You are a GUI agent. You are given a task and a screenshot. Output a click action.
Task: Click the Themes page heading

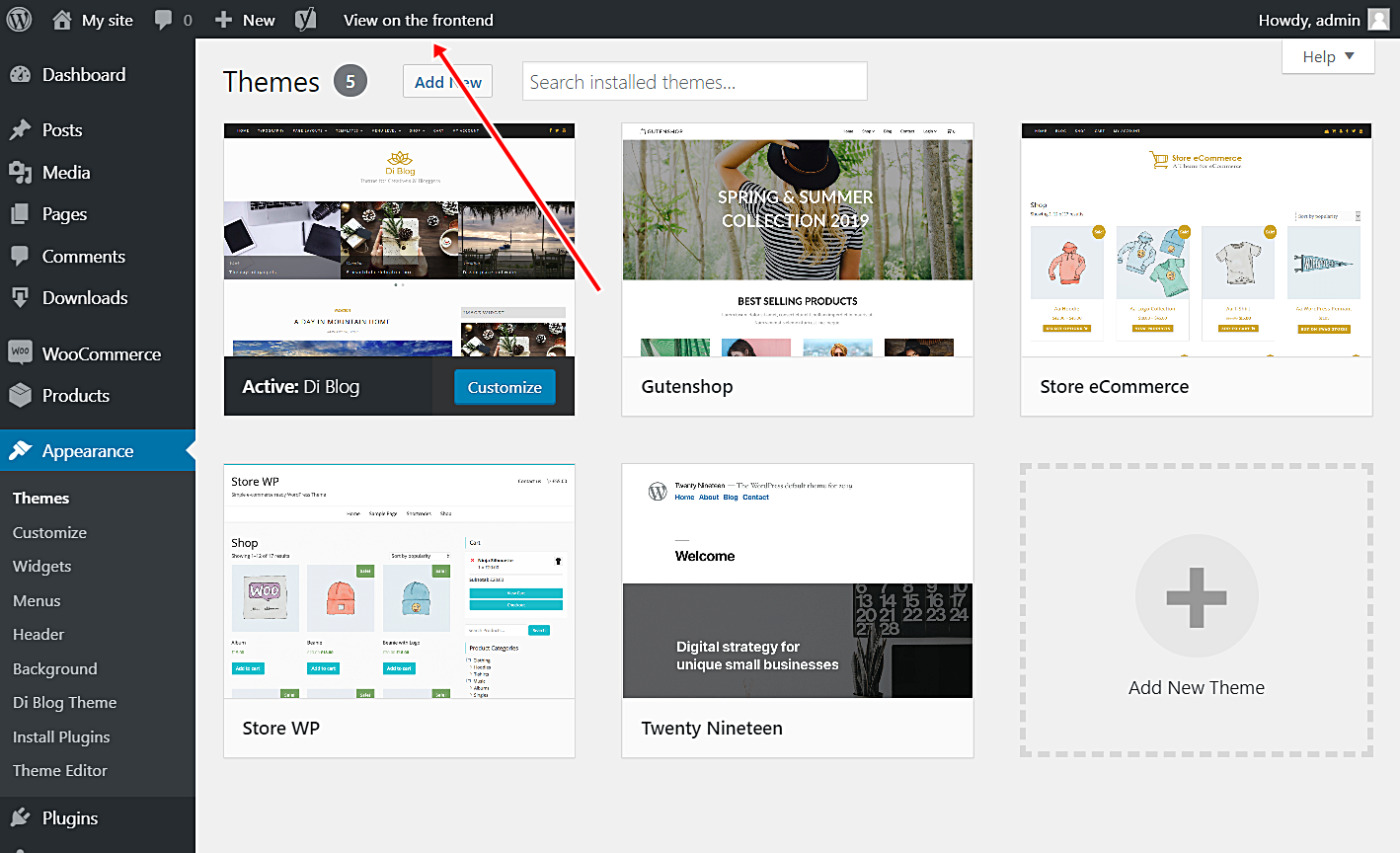click(271, 82)
